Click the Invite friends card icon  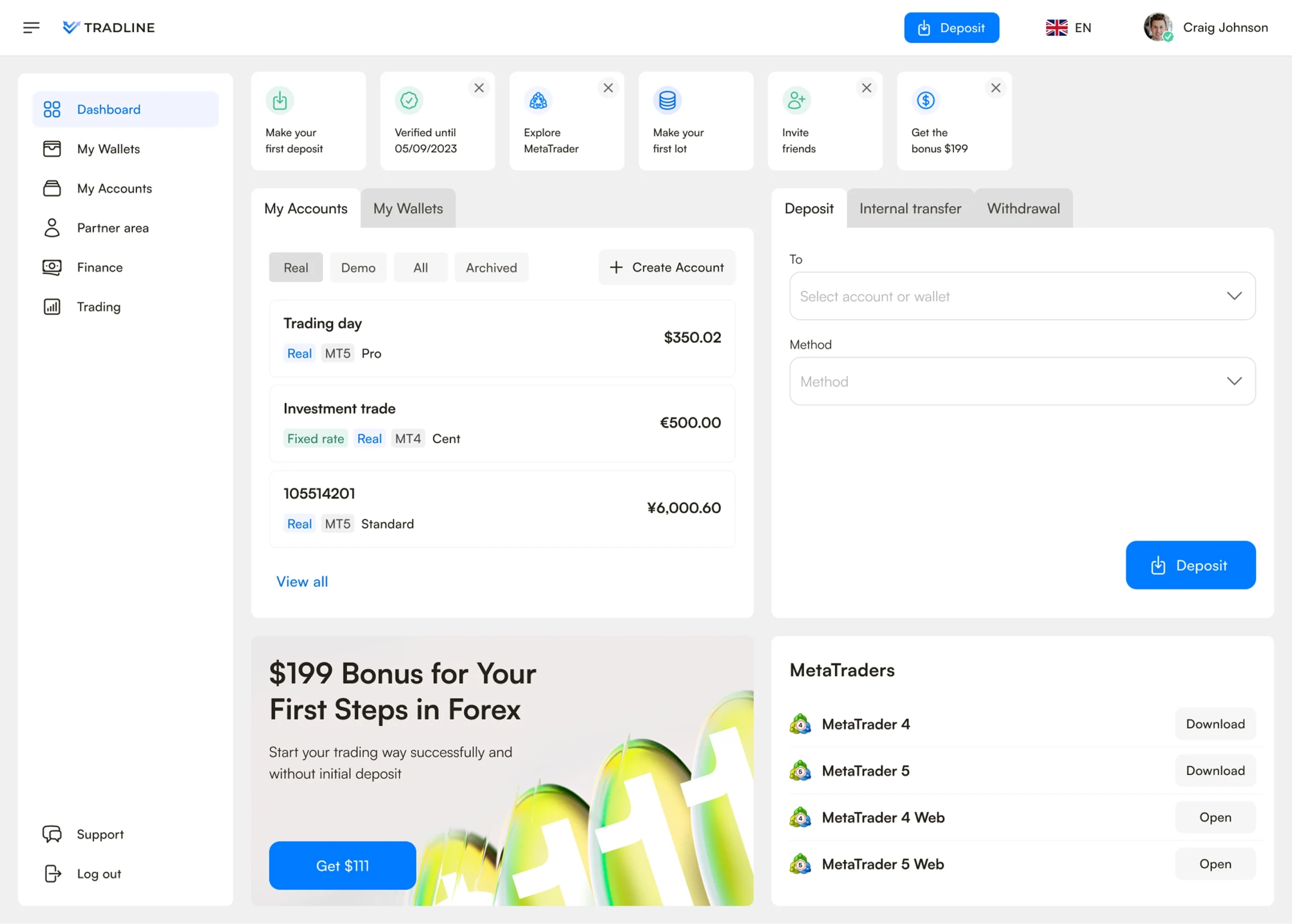pos(796,101)
